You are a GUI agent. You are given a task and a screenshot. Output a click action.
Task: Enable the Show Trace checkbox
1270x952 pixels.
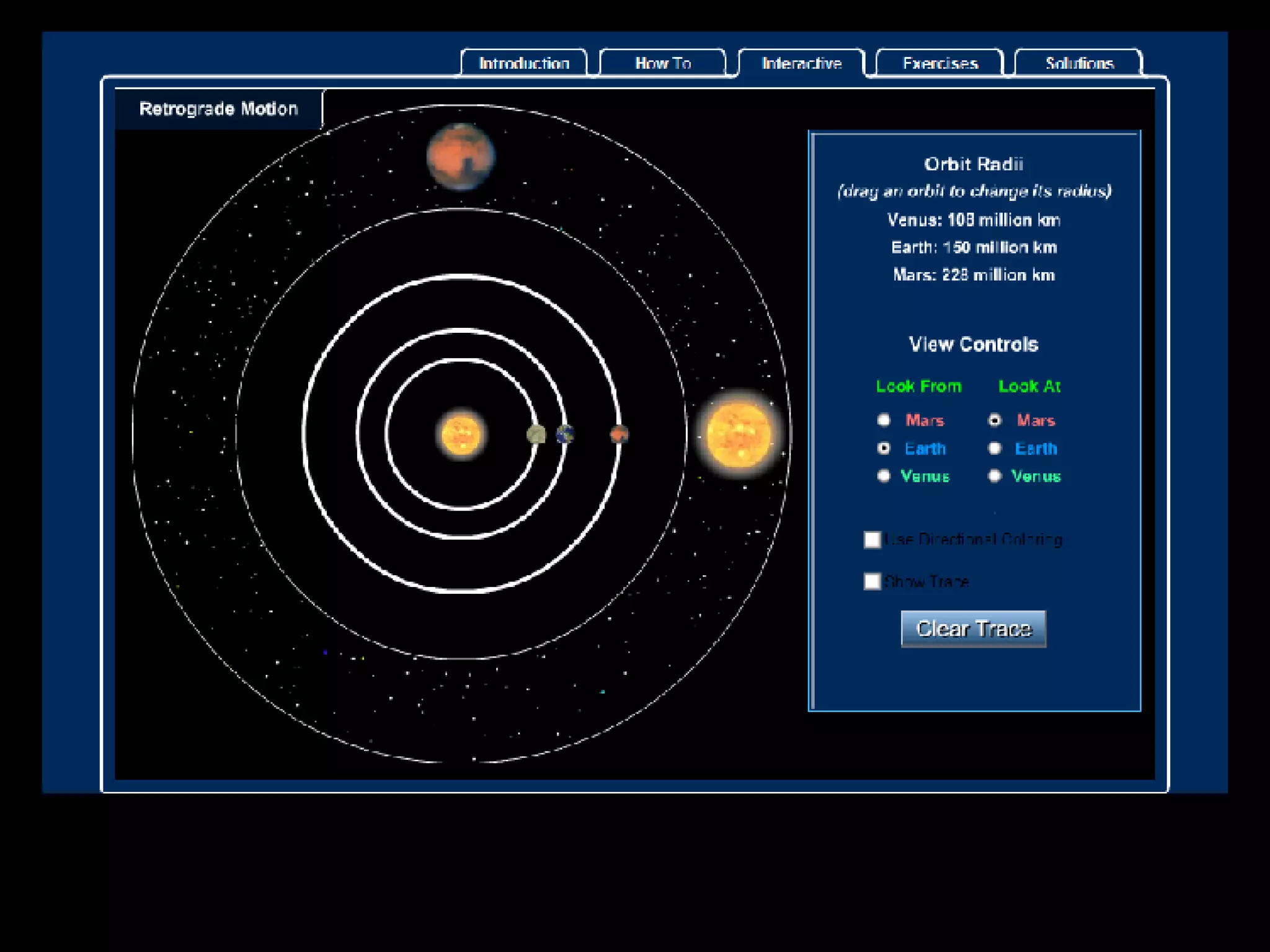873,581
